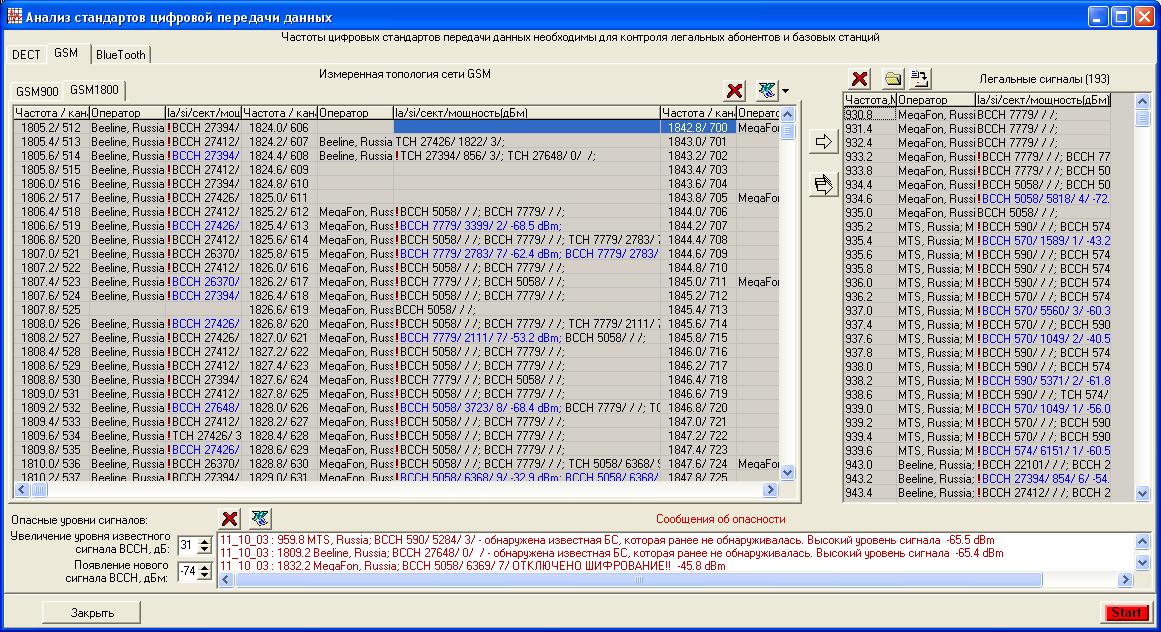Click 'Частота,М' column header in legal signals
The height and width of the screenshot is (632, 1161).
[x=870, y=100]
